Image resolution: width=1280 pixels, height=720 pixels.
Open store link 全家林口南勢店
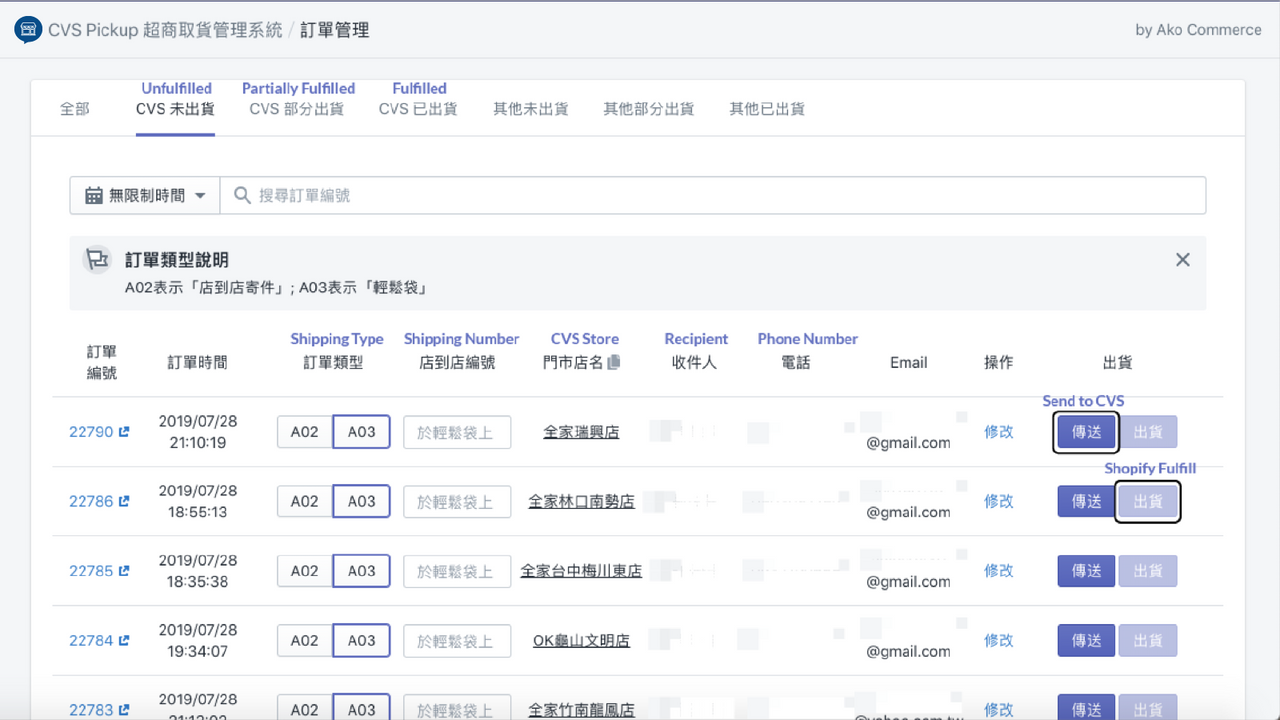click(x=581, y=502)
